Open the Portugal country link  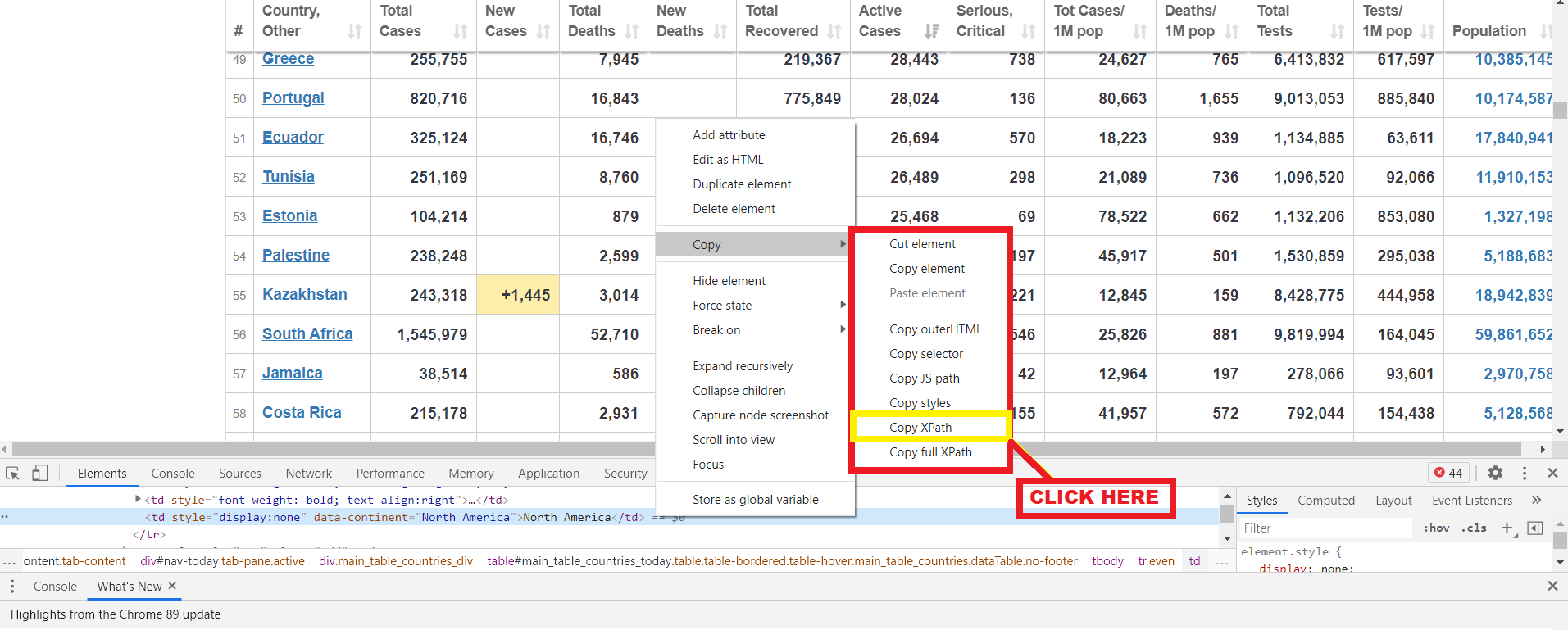(x=293, y=97)
